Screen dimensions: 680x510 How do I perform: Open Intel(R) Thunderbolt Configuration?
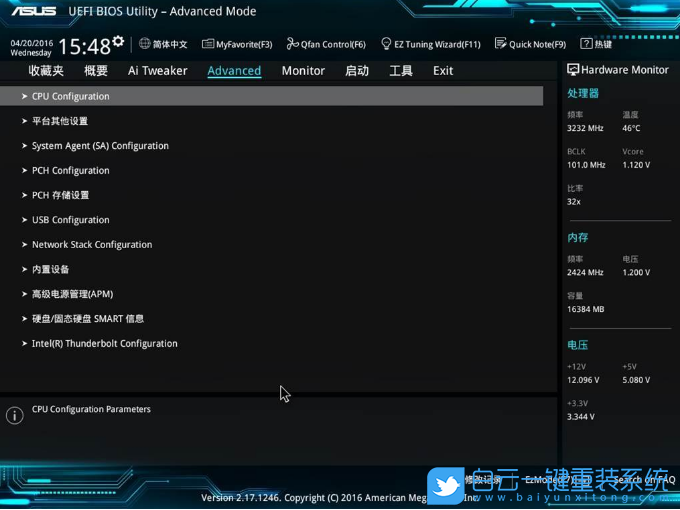[104, 344]
